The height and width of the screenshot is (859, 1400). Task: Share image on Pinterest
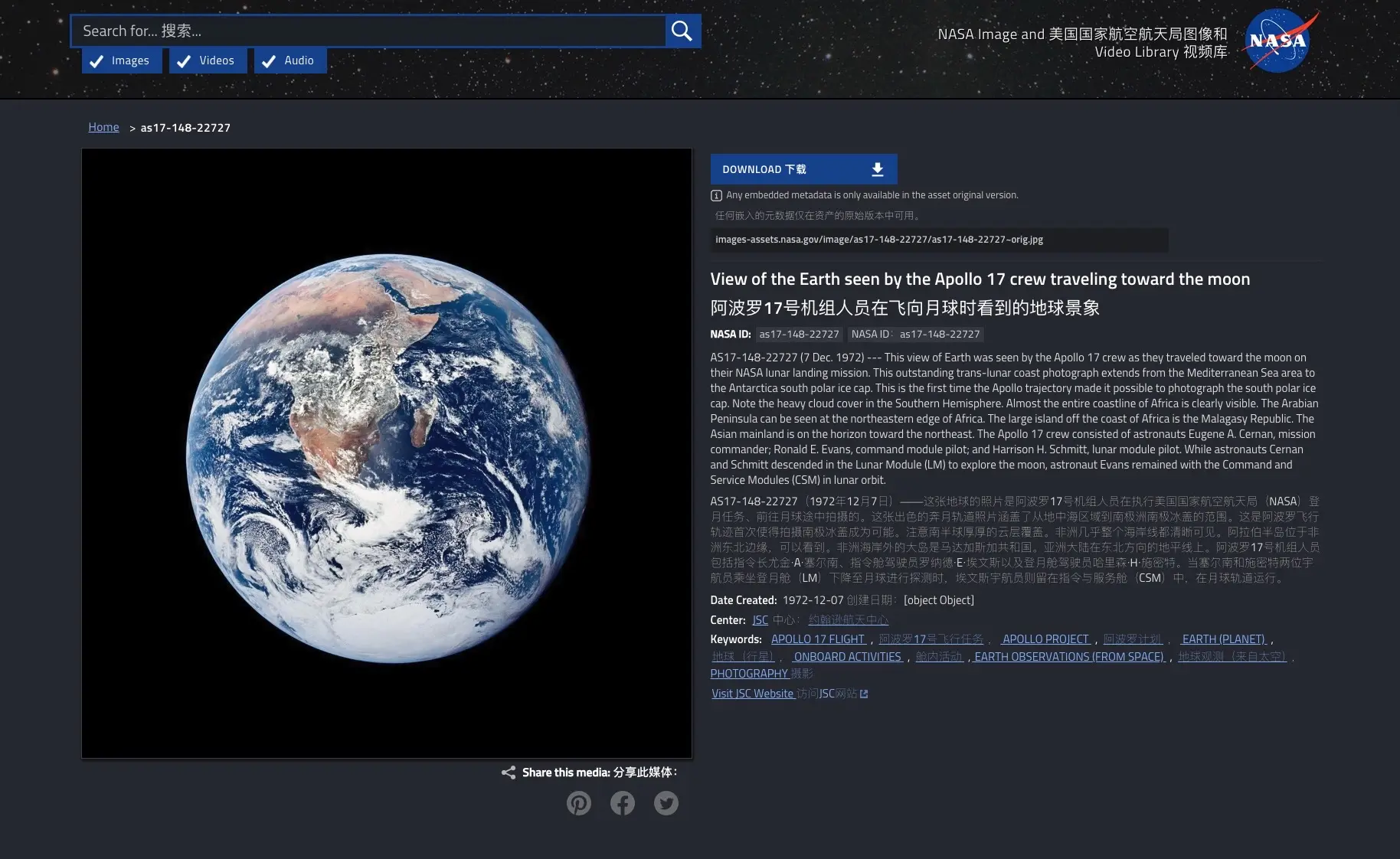coord(579,803)
